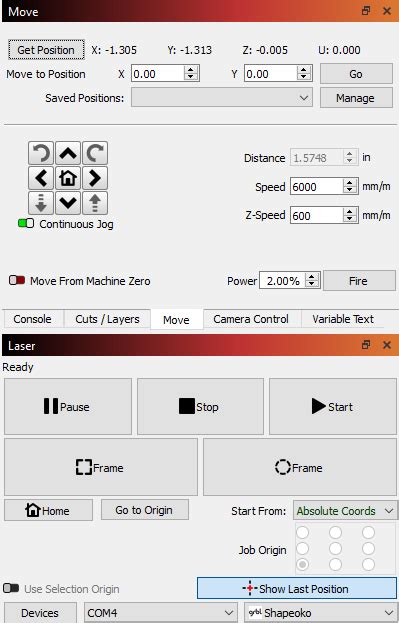Select the top-right Job Origin radio button
Image resolution: width=399 pixels, height=623 pixels.
click(368, 532)
